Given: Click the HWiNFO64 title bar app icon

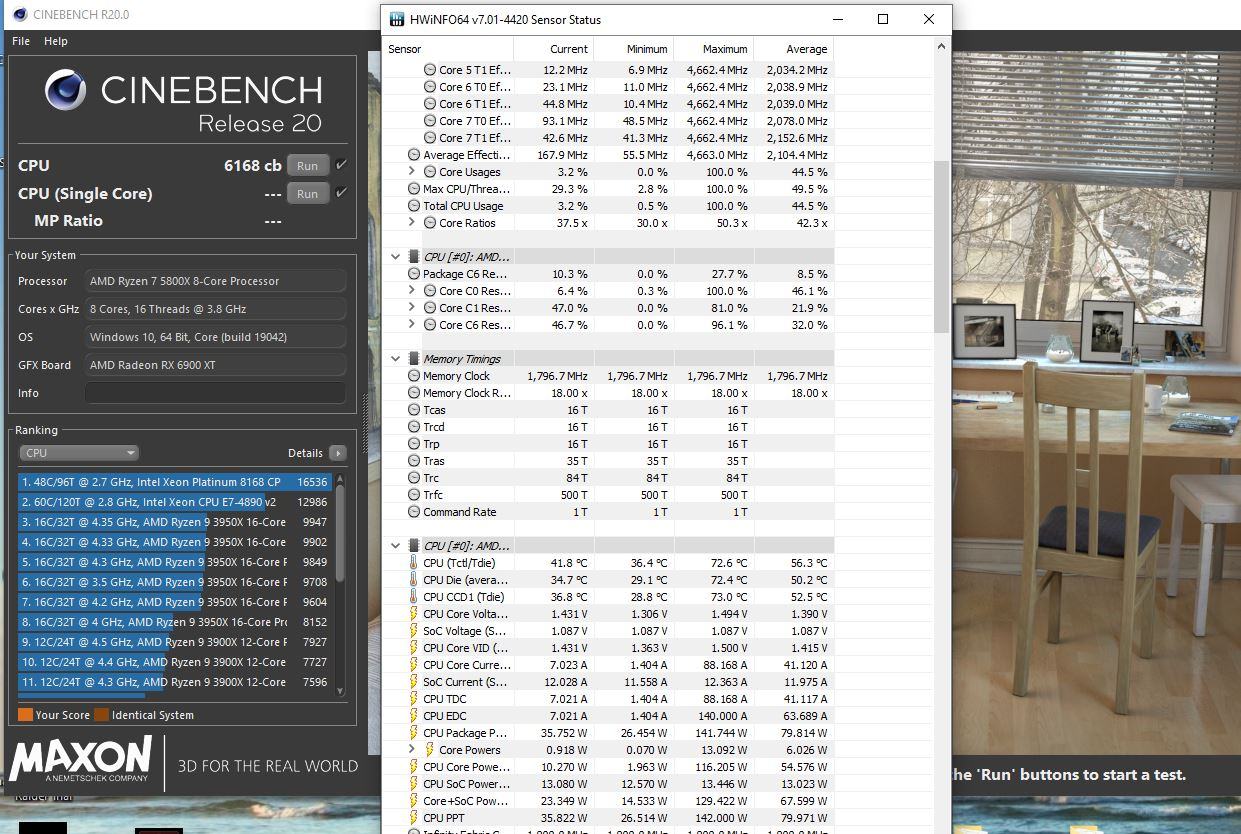Looking at the screenshot, I should pos(397,19).
